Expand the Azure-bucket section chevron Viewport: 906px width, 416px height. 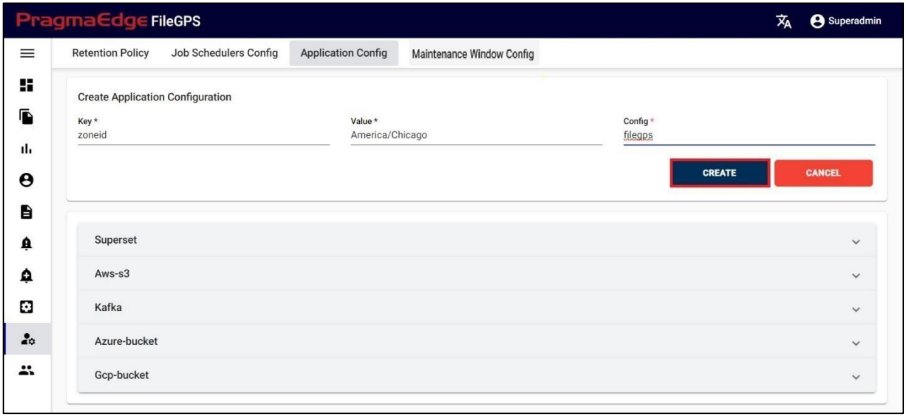[x=856, y=343]
